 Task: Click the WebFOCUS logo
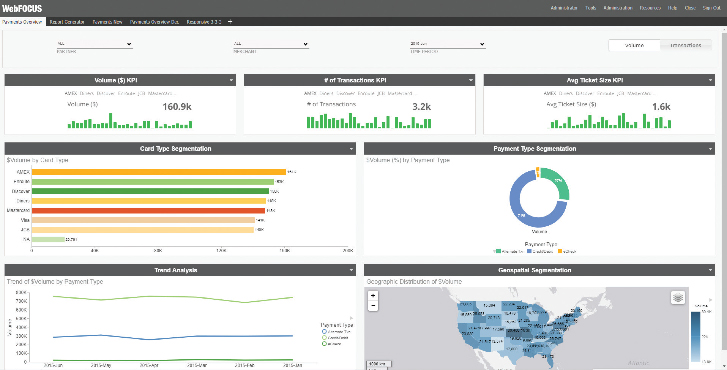(22, 8)
